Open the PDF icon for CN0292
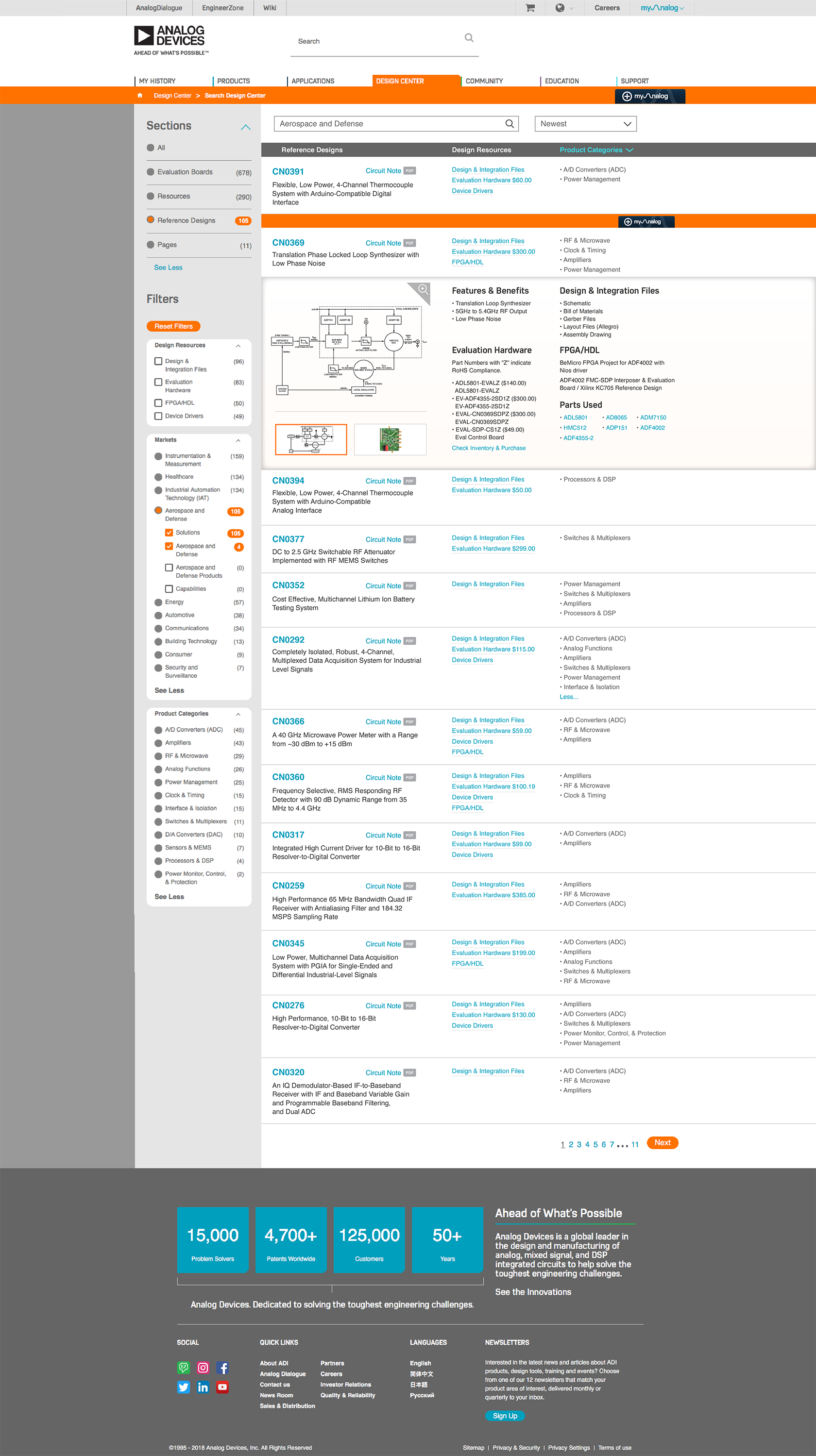The height and width of the screenshot is (1456, 816). coord(410,641)
